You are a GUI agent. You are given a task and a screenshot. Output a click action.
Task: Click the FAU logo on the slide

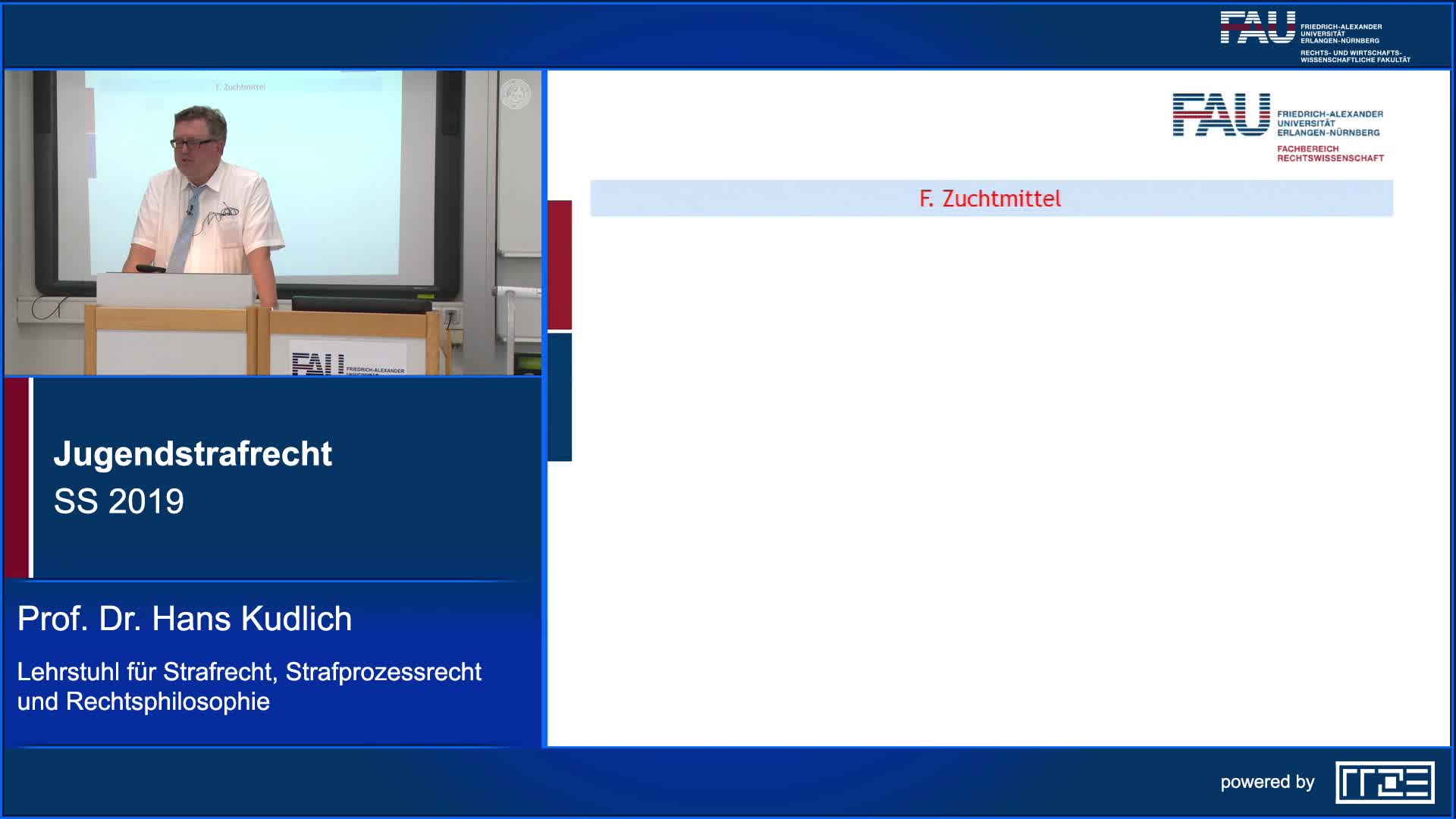(1221, 115)
